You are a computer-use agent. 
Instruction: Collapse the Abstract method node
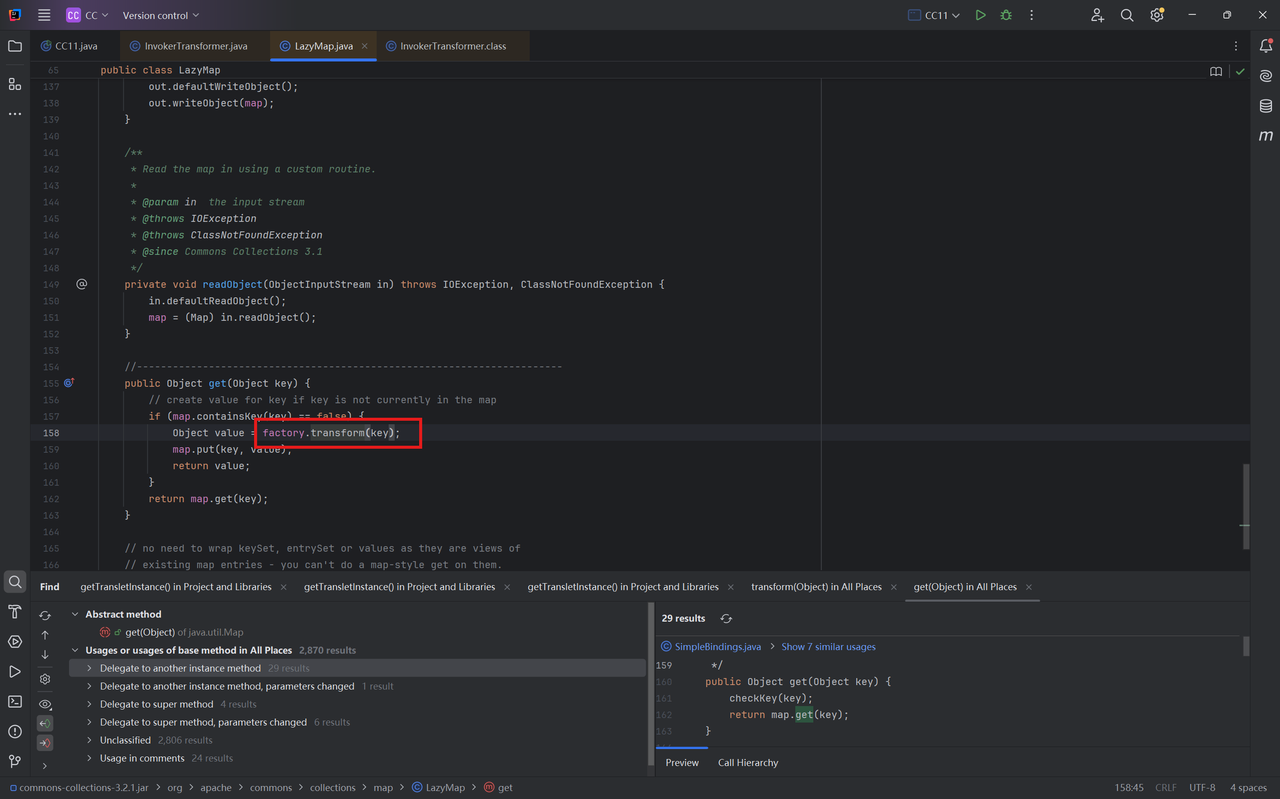click(x=75, y=614)
